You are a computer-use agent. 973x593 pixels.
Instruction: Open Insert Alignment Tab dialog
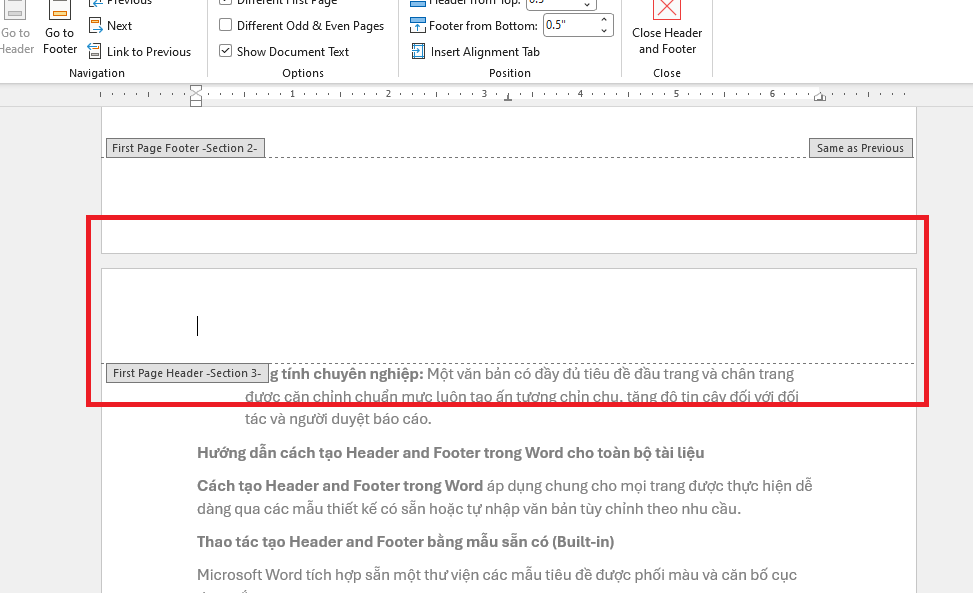(475, 51)
